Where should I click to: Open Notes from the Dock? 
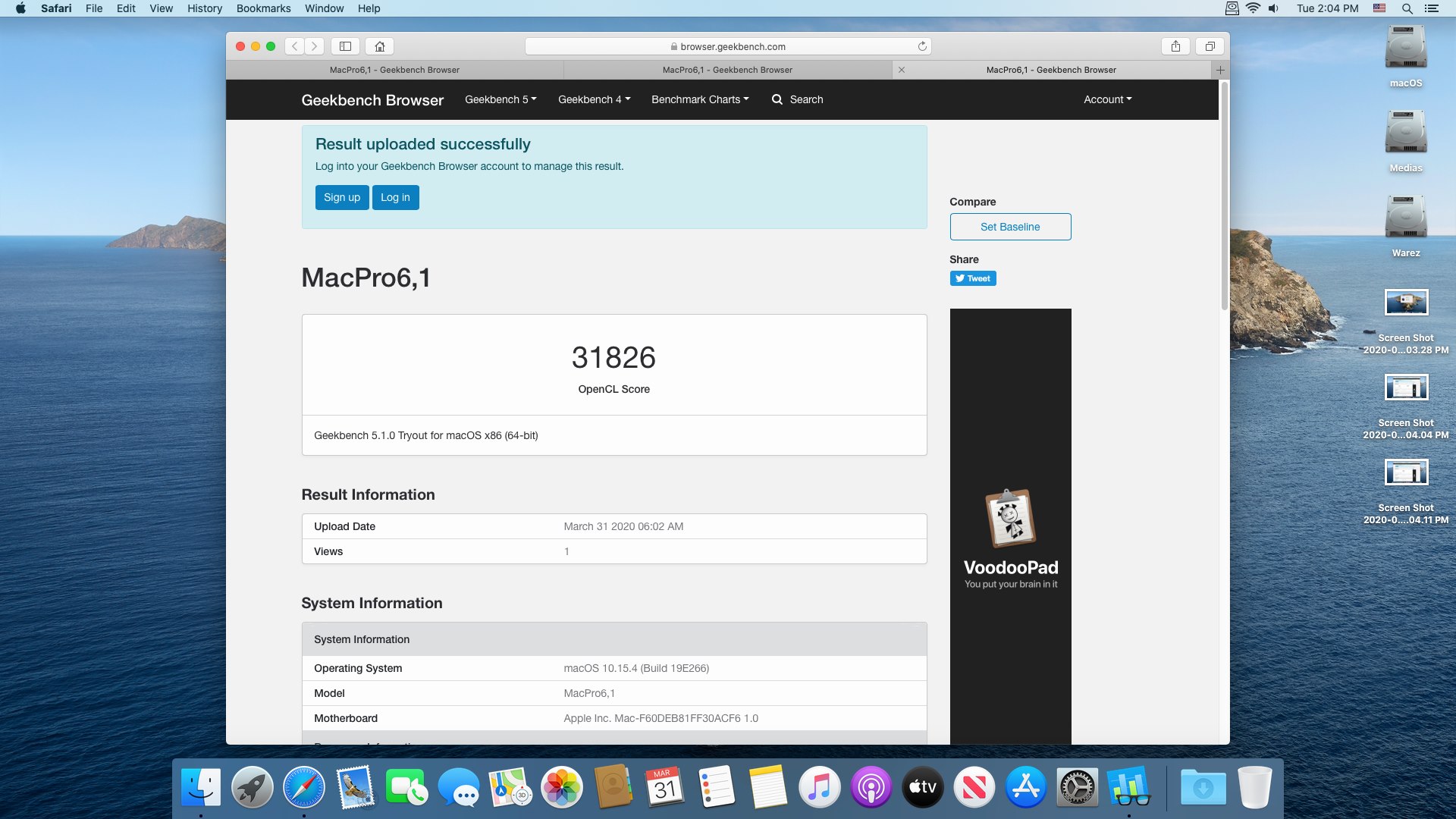click(x=768, y=787)
